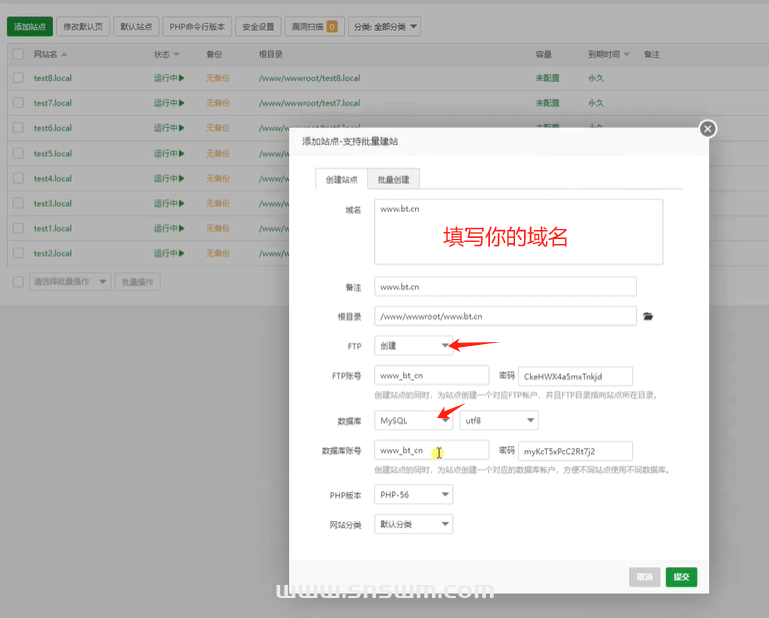The image size is (769, 618).
Task: Click the 修改默认页 button
Action: click(x=83, y=26)
